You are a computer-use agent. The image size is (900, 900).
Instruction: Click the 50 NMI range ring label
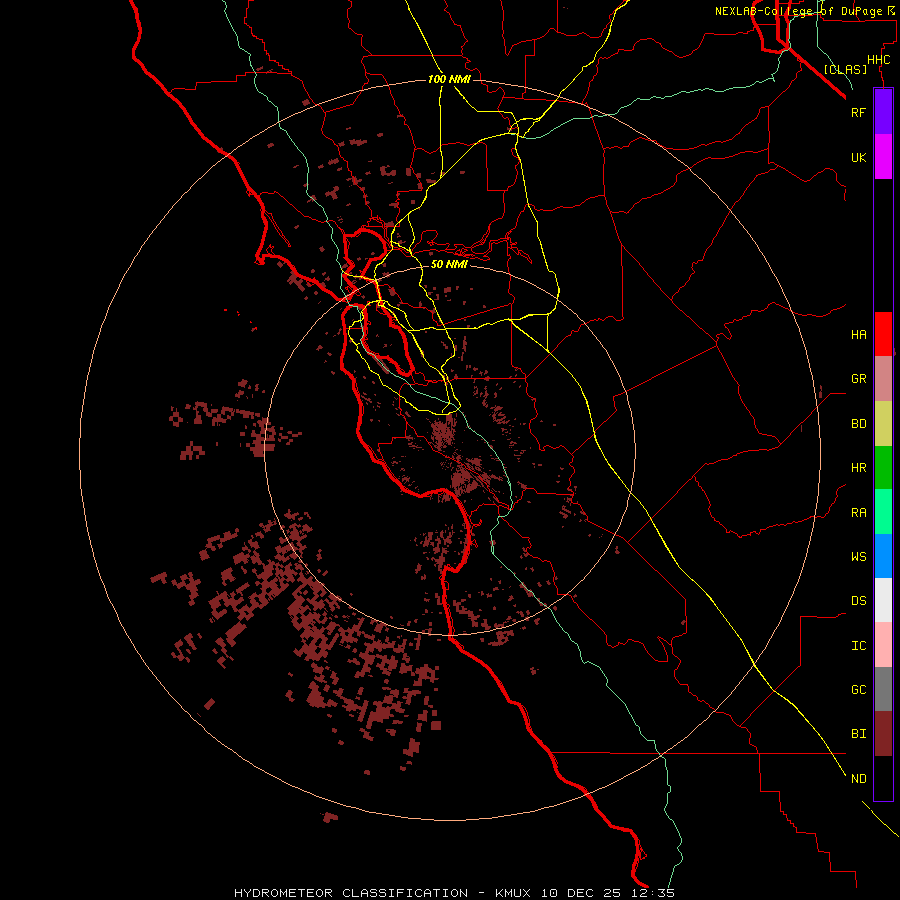(x=449, y=264)
